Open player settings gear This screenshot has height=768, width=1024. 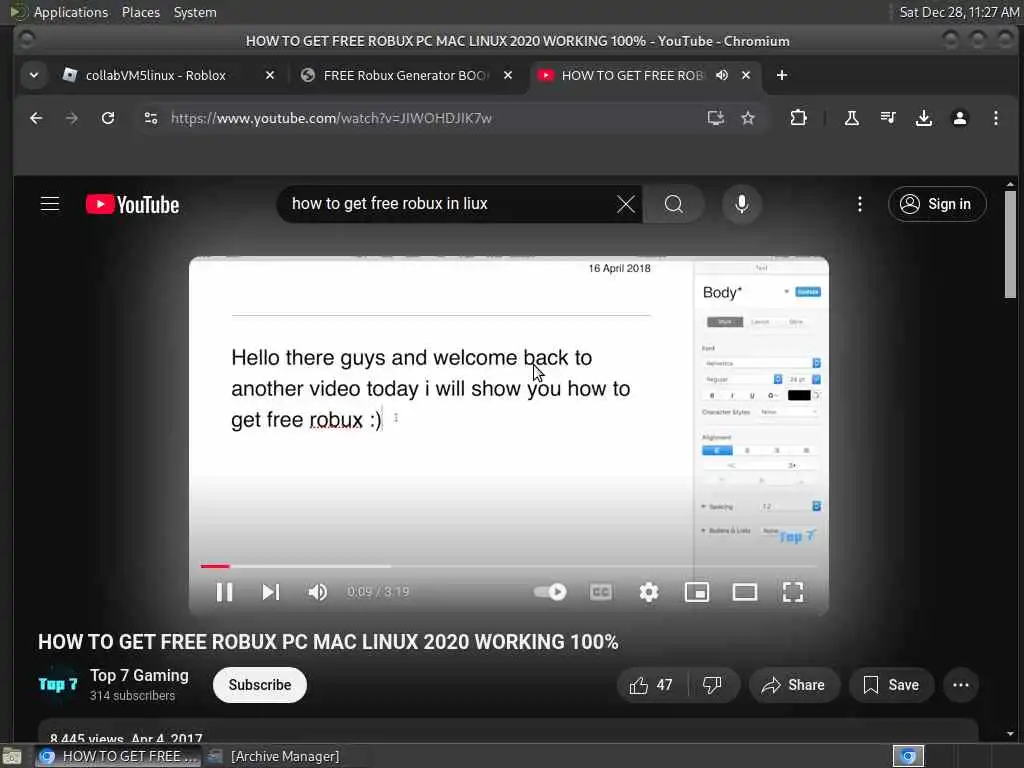(x=648, y=592)
